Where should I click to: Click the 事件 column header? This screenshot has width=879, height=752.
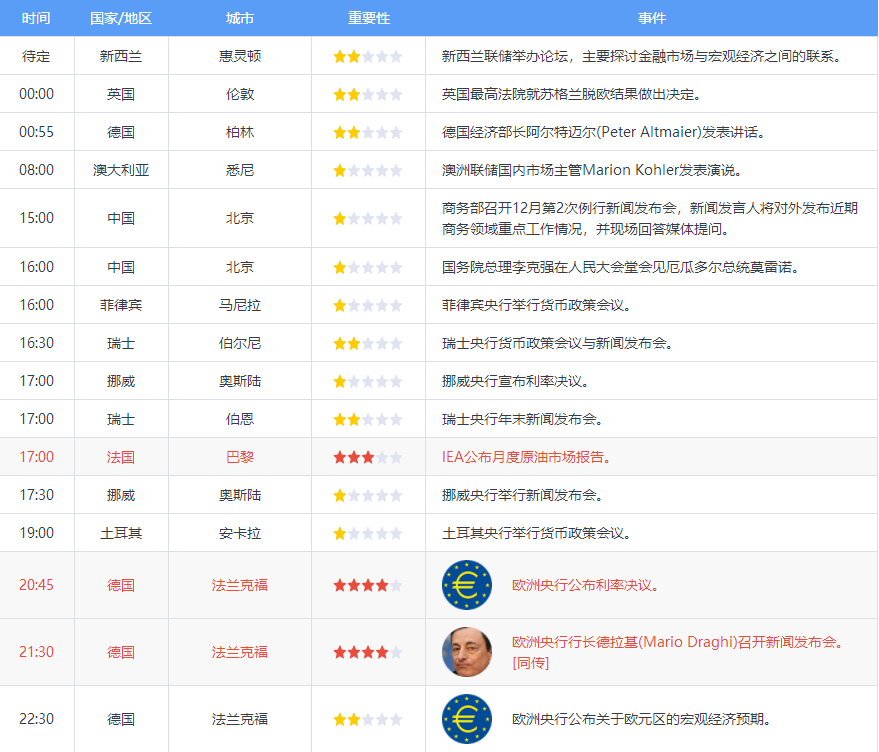pos(652,19)
